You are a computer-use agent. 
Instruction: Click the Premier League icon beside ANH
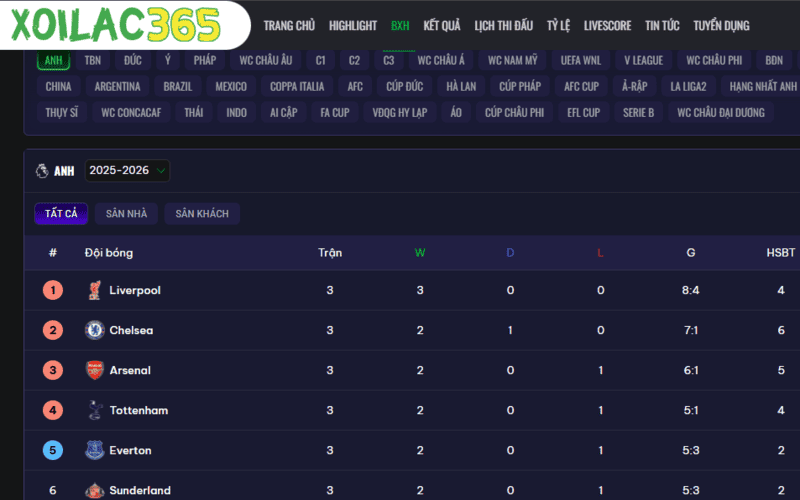coord(42,170)
